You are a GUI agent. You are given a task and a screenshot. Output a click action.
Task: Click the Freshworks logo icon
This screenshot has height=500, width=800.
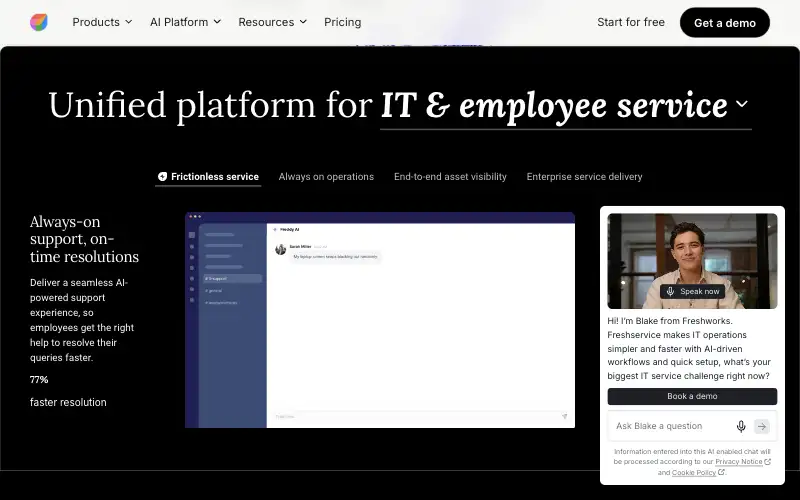(39, 22)
